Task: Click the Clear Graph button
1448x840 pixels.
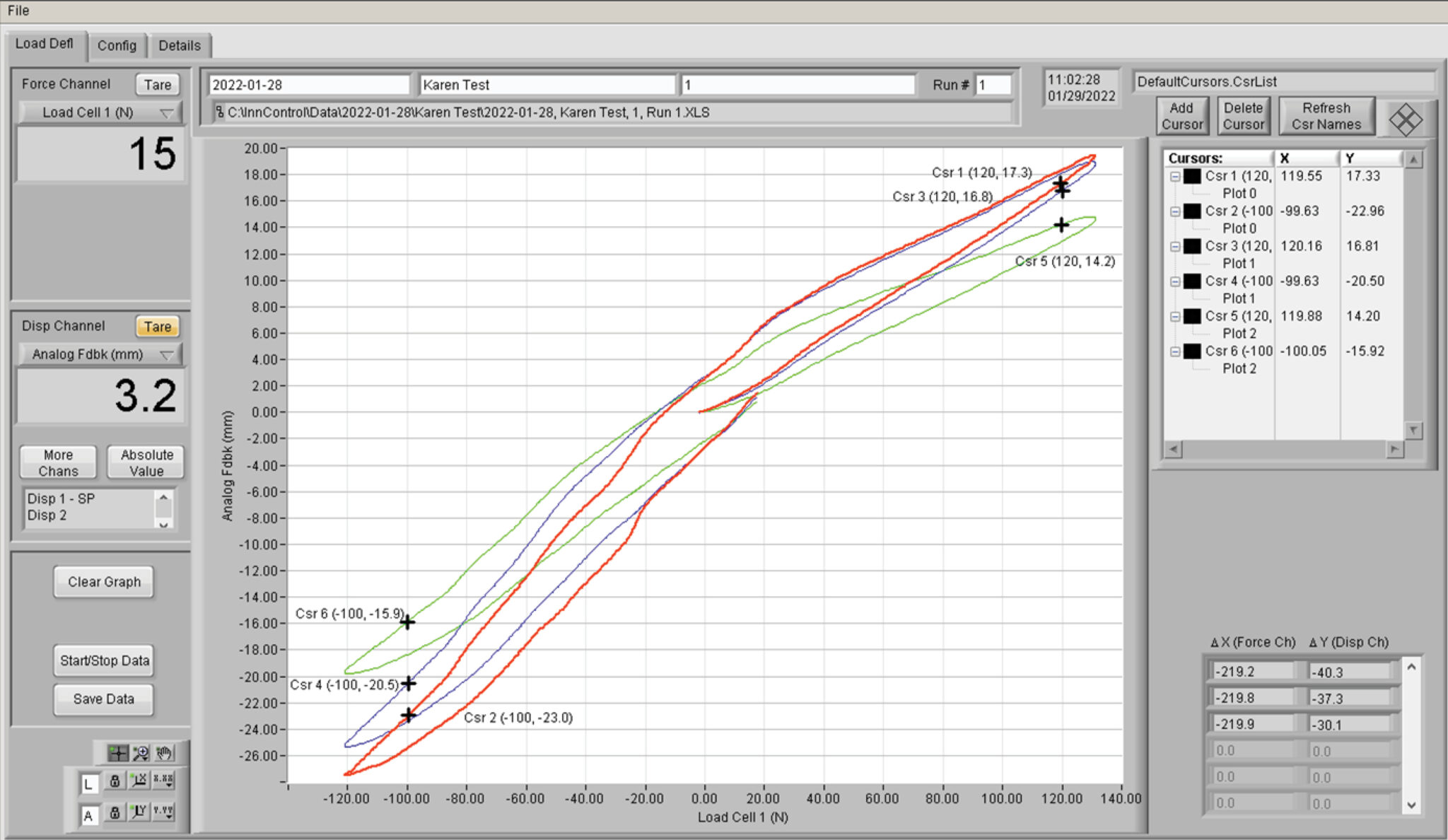Action: click(104, 582)
